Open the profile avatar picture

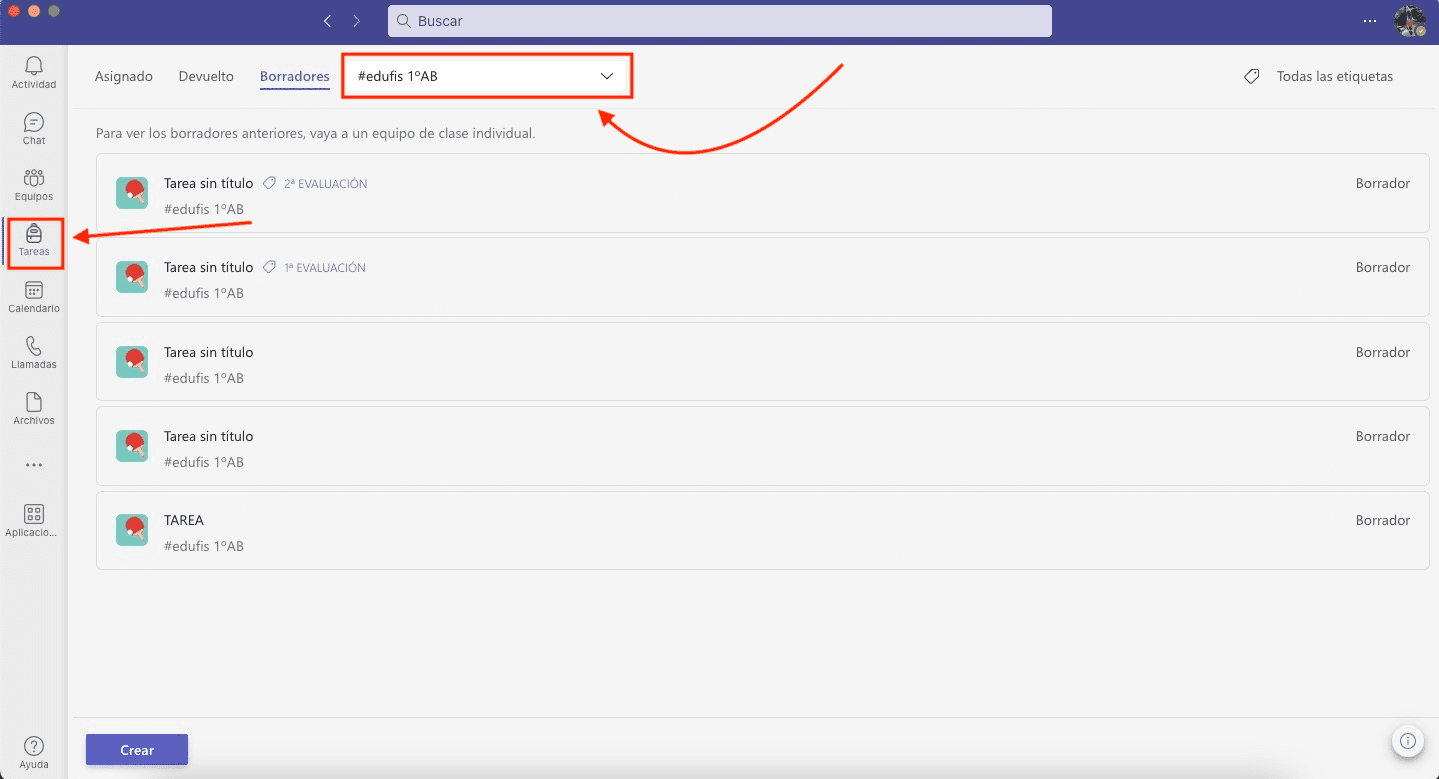1409,21
